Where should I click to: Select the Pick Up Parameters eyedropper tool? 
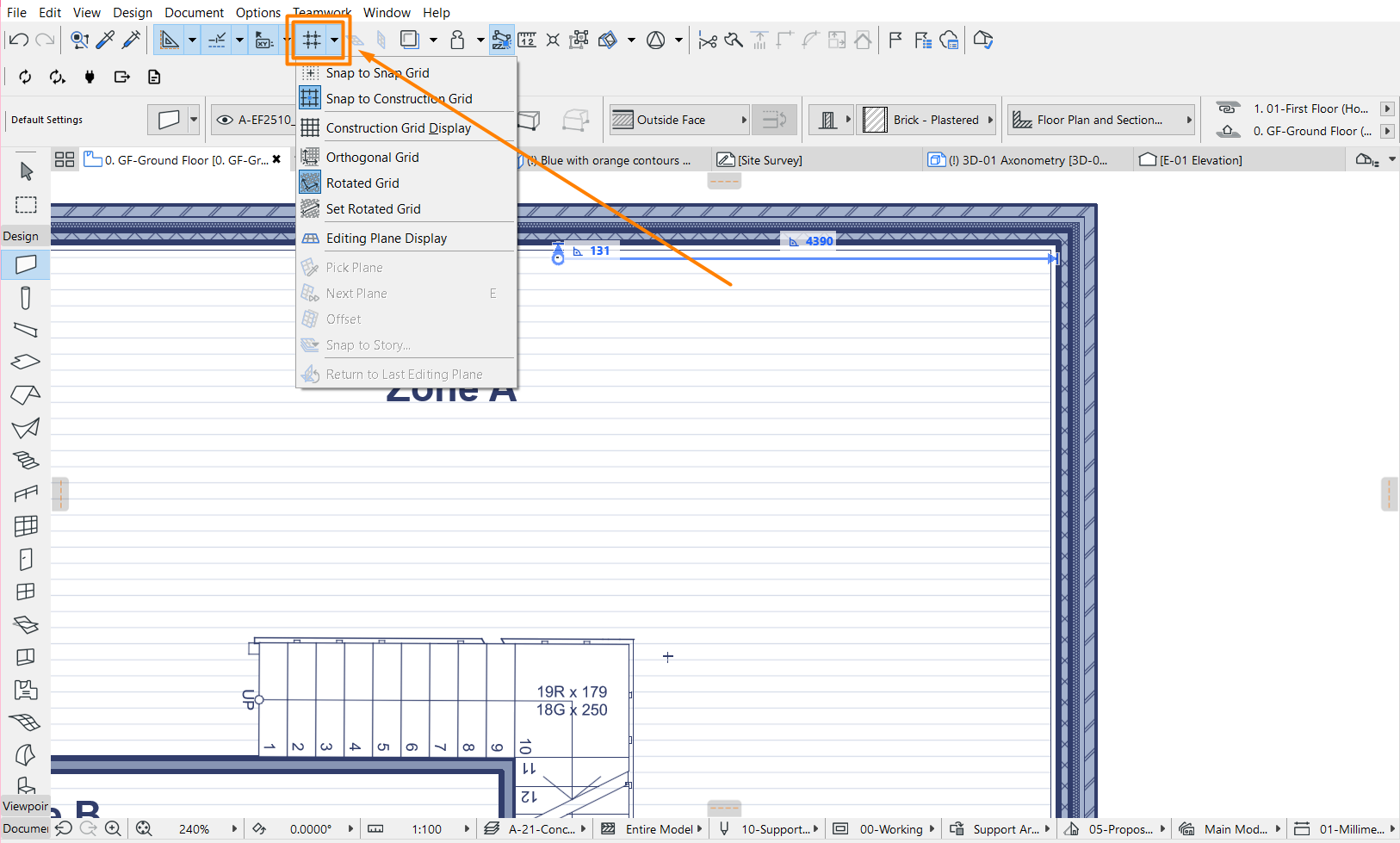click(x=105, y=40)
